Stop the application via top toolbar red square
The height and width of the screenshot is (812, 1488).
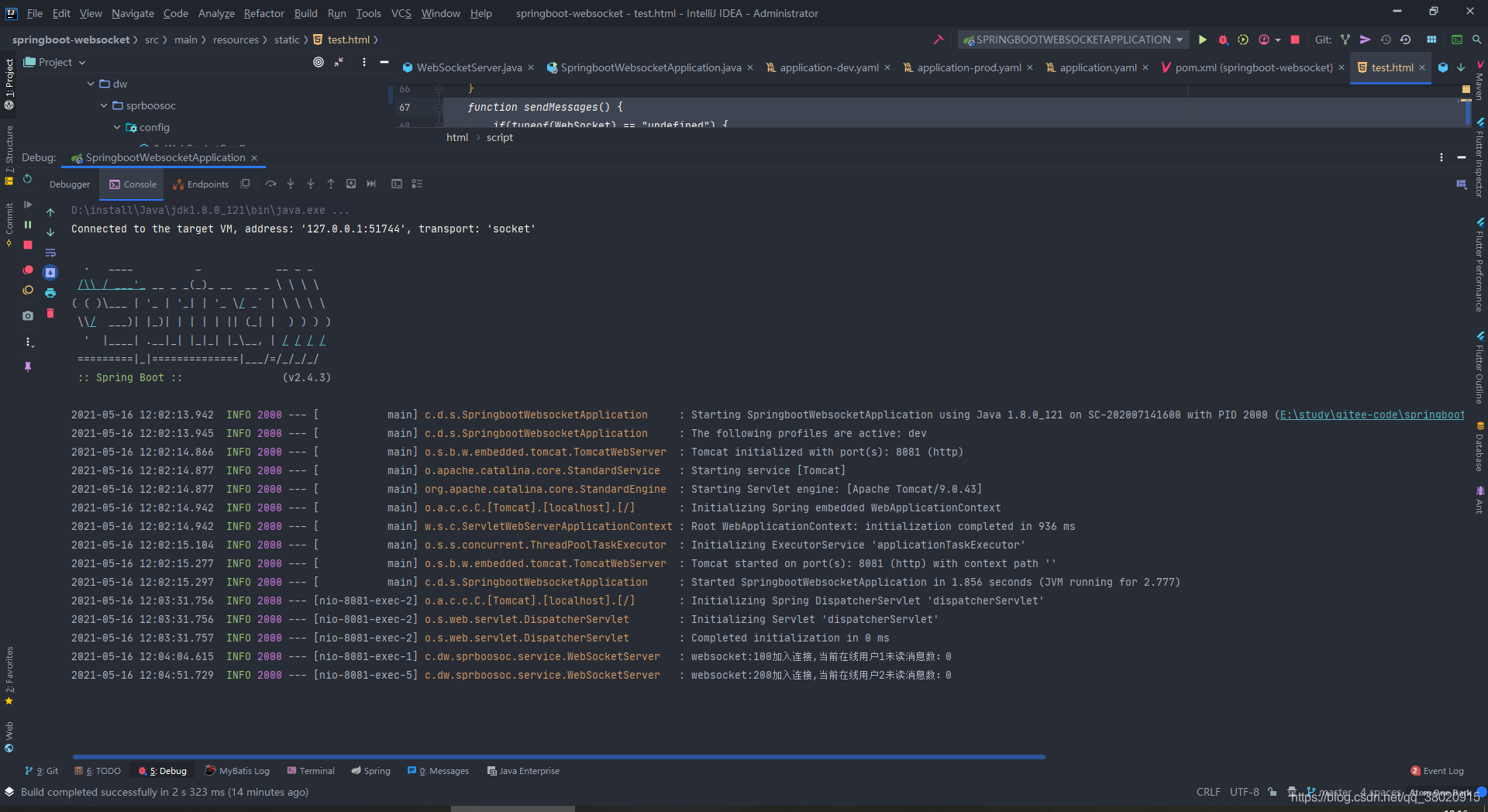click(x=1294, y=40)
